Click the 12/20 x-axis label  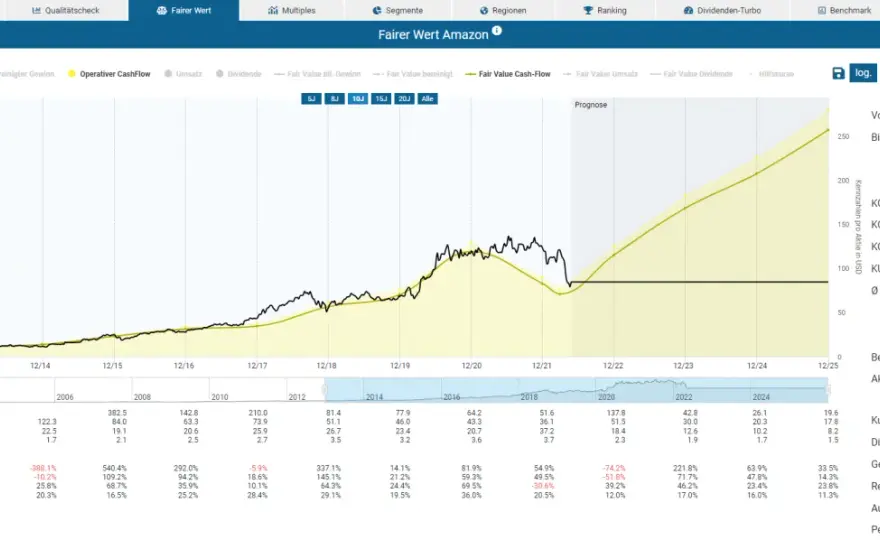[x=471, y=365]
